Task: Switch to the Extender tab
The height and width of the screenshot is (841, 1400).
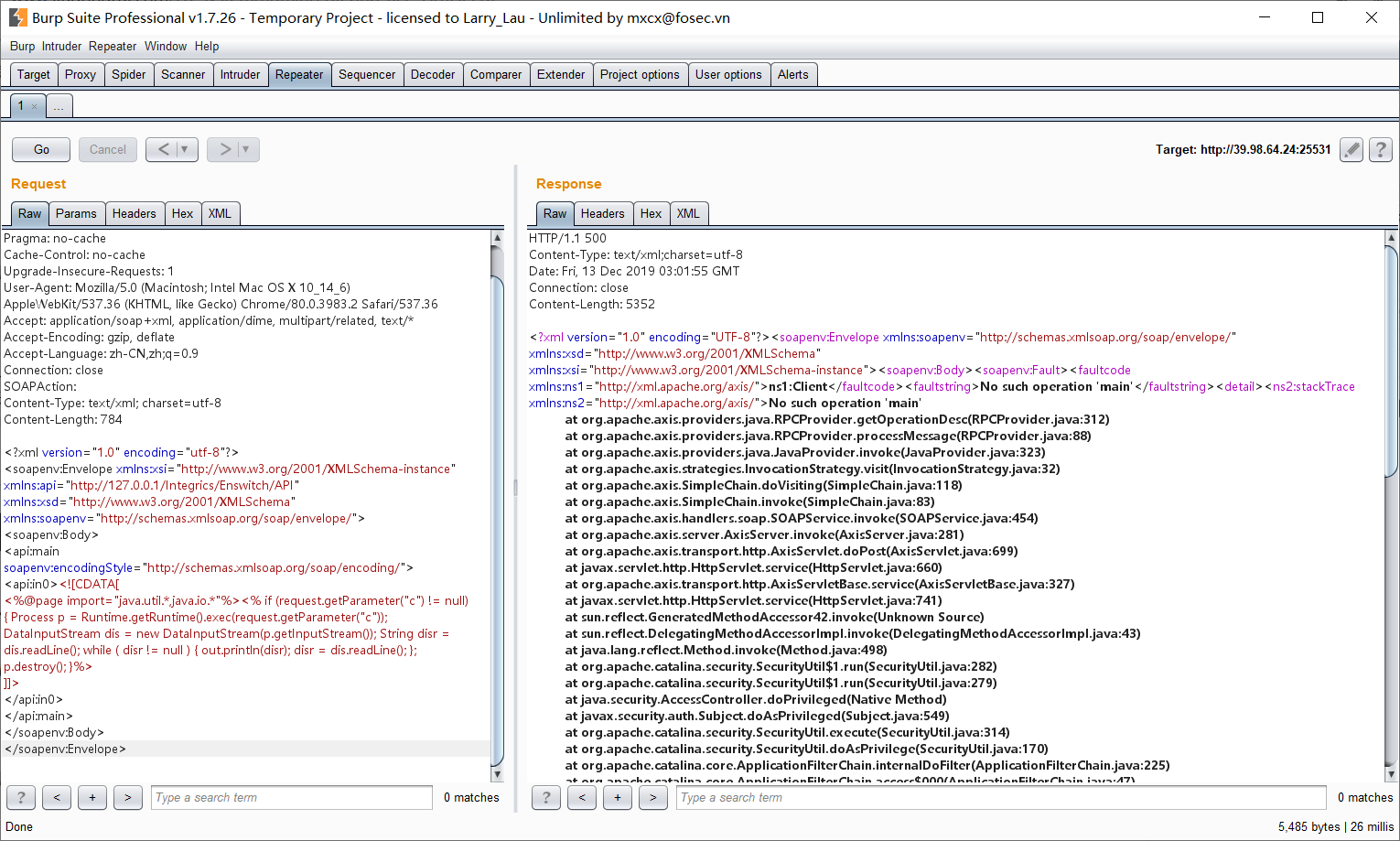Action: click(x=561, y=75)
